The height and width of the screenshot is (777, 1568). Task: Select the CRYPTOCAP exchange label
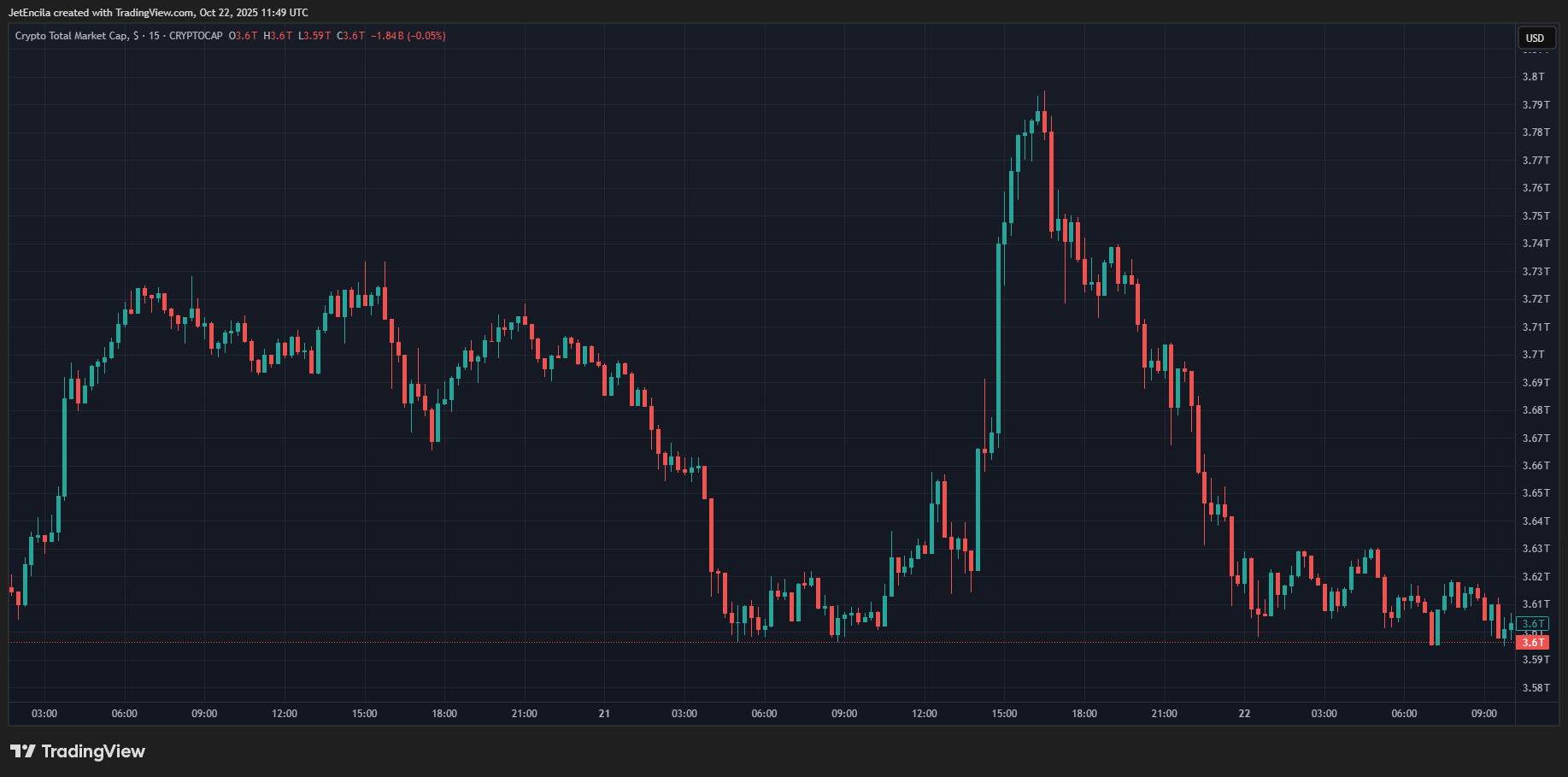[194, 36]
